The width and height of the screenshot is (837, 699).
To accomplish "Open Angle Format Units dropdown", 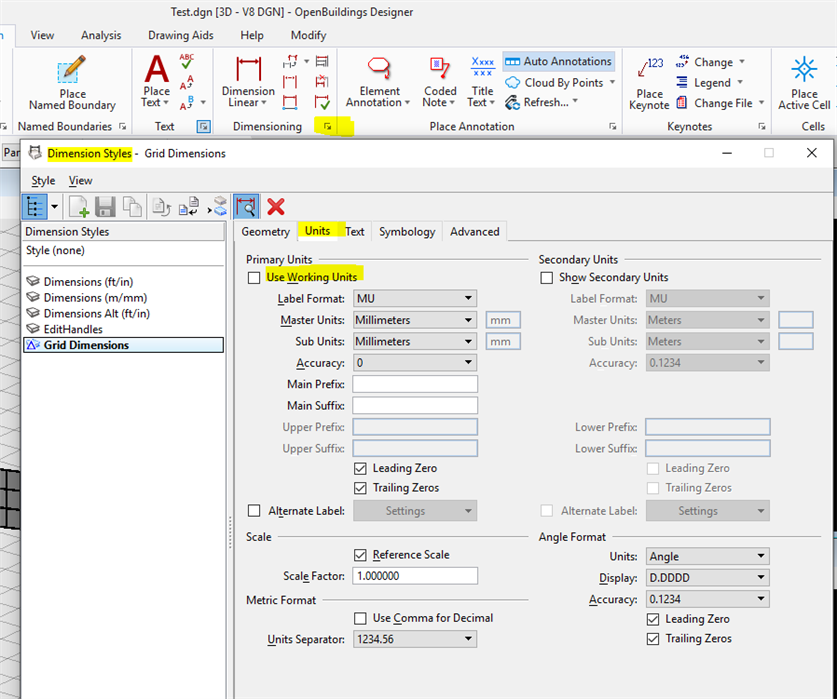I will 707,556.
